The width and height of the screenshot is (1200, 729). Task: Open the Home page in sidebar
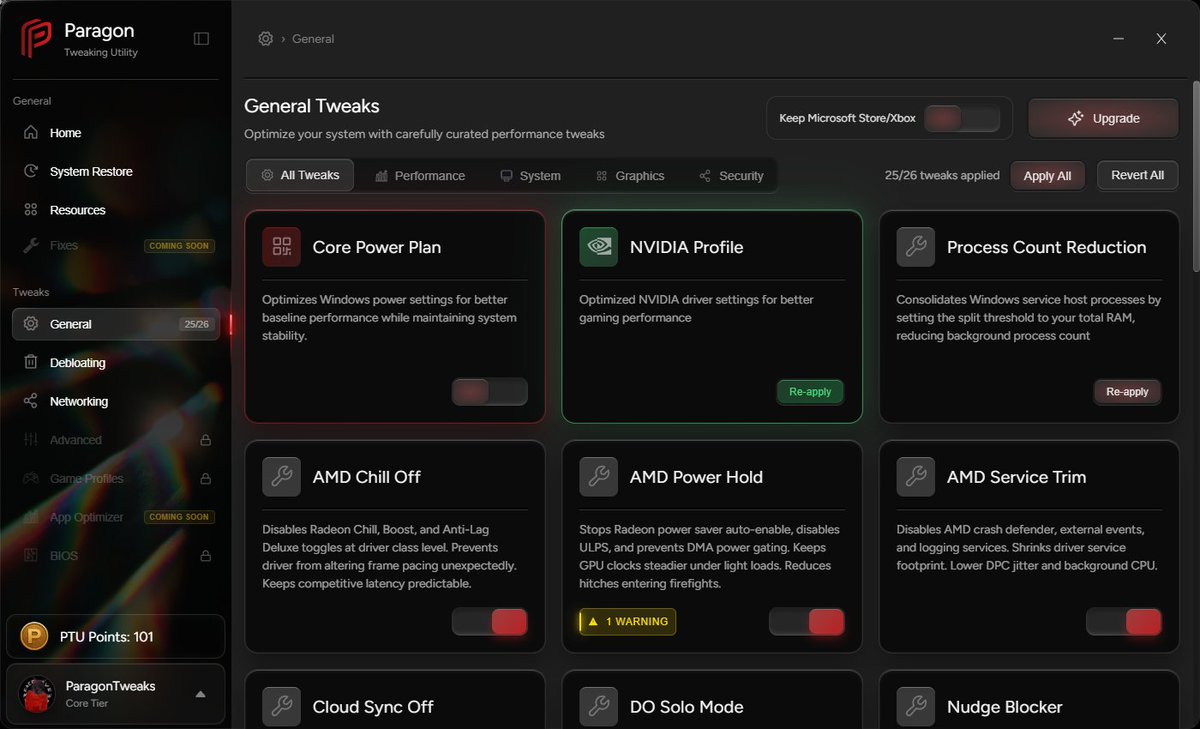pos(115,133)
